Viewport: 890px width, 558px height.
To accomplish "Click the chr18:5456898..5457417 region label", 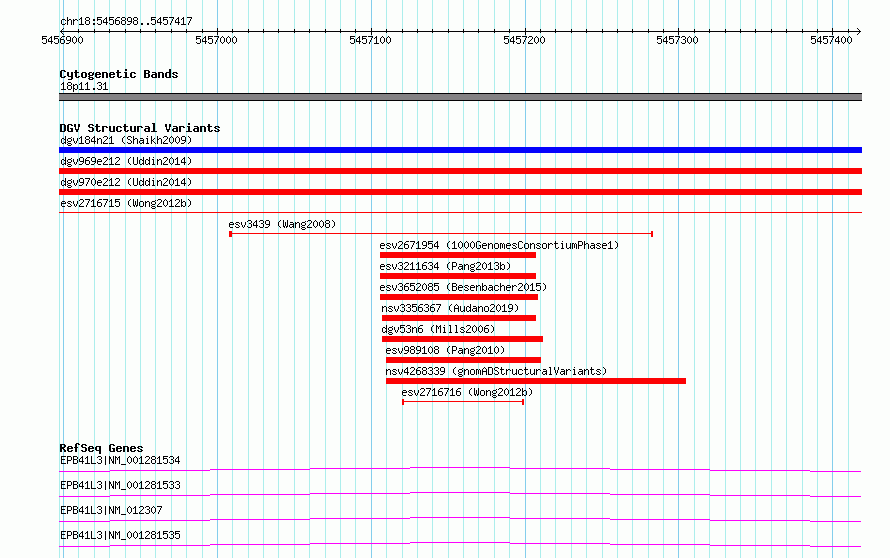I will (126, 21).
